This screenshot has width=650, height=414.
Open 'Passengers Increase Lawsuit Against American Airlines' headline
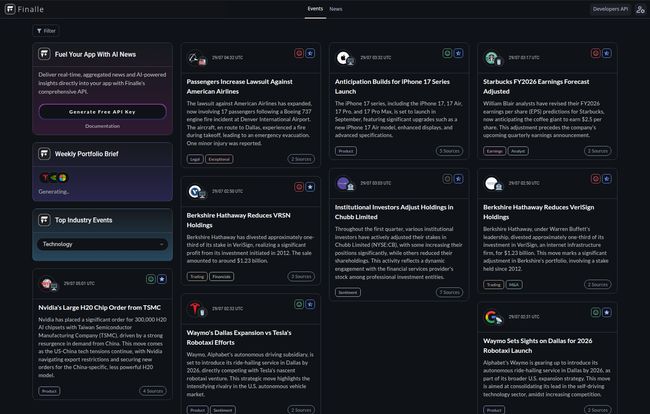pyautogui.click(x=240, y=86)
